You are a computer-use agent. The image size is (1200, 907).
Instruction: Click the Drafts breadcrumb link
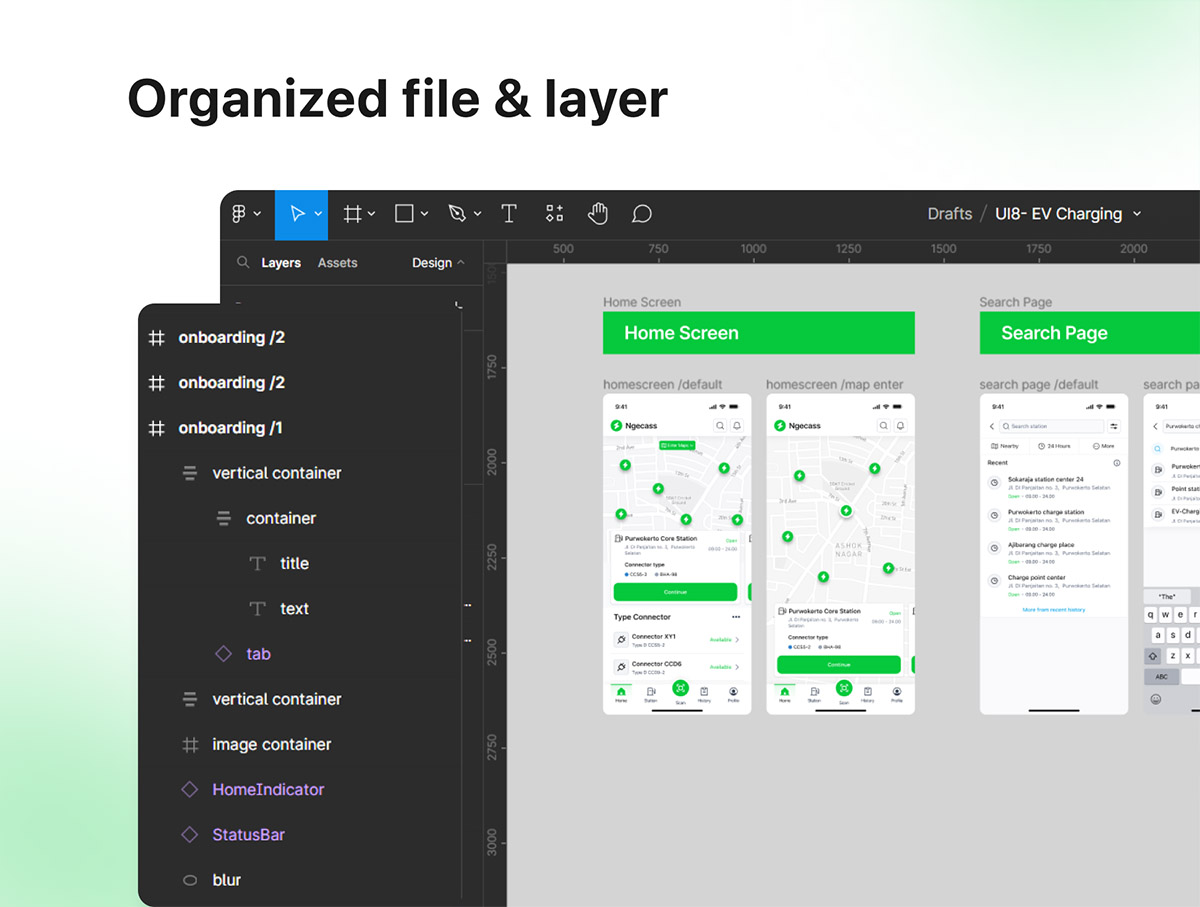point(949,214)
